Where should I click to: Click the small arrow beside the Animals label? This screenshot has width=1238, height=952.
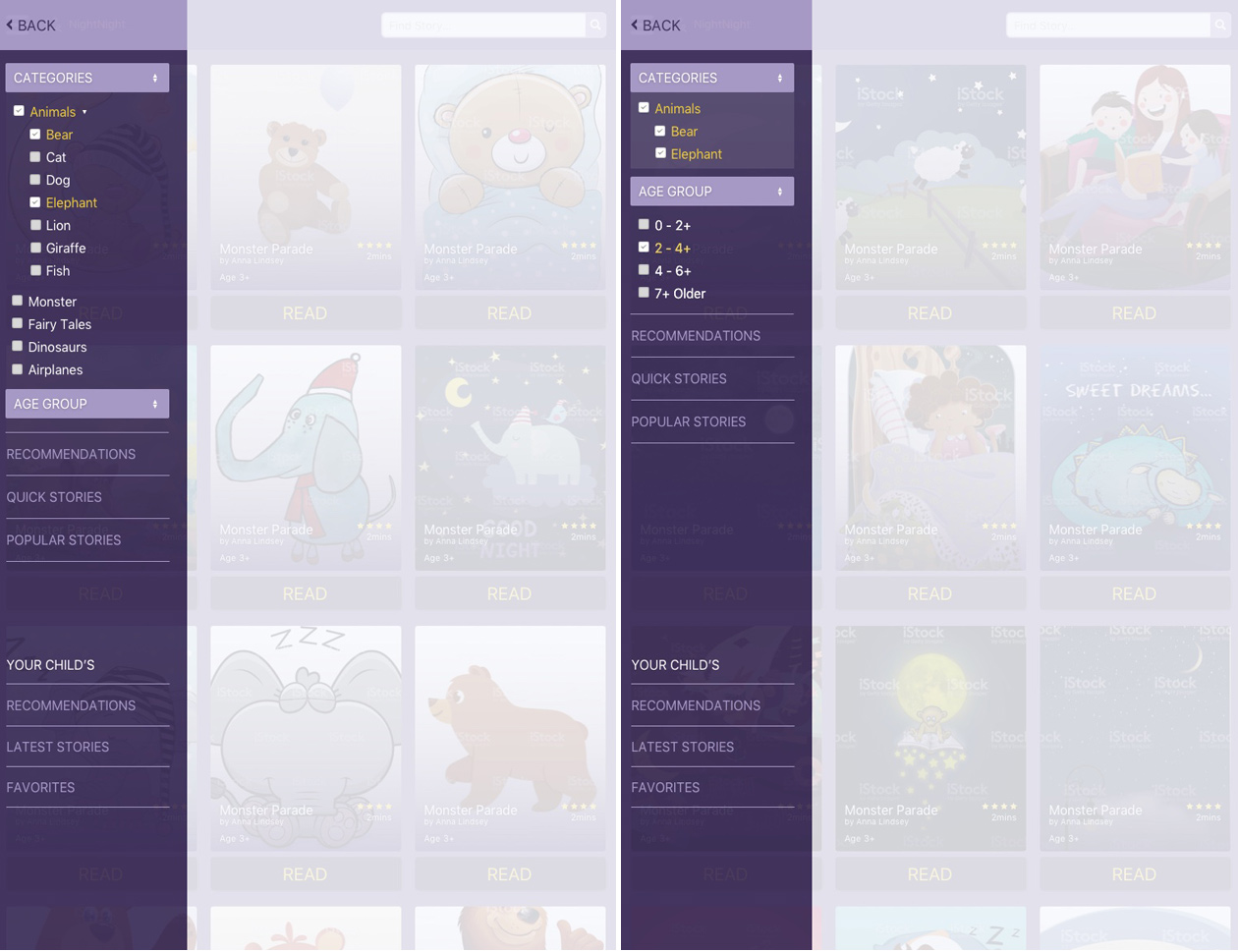pyautogui.click(x=84, y=113)
